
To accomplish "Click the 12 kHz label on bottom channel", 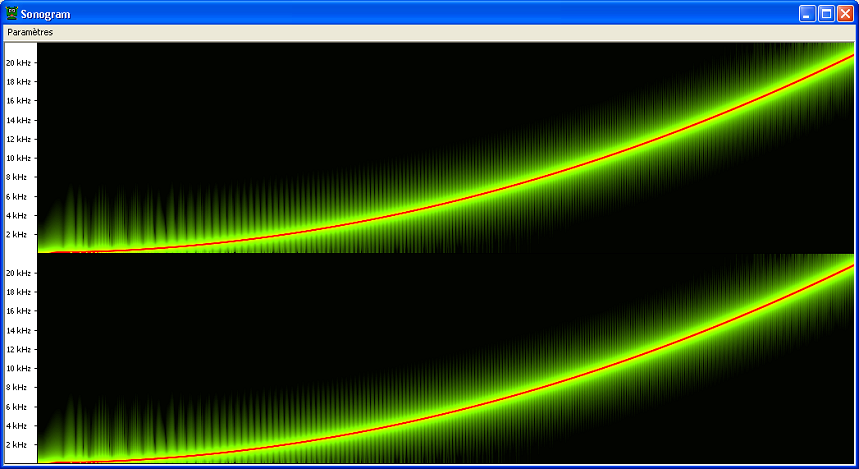I will (x=18, y=350).
